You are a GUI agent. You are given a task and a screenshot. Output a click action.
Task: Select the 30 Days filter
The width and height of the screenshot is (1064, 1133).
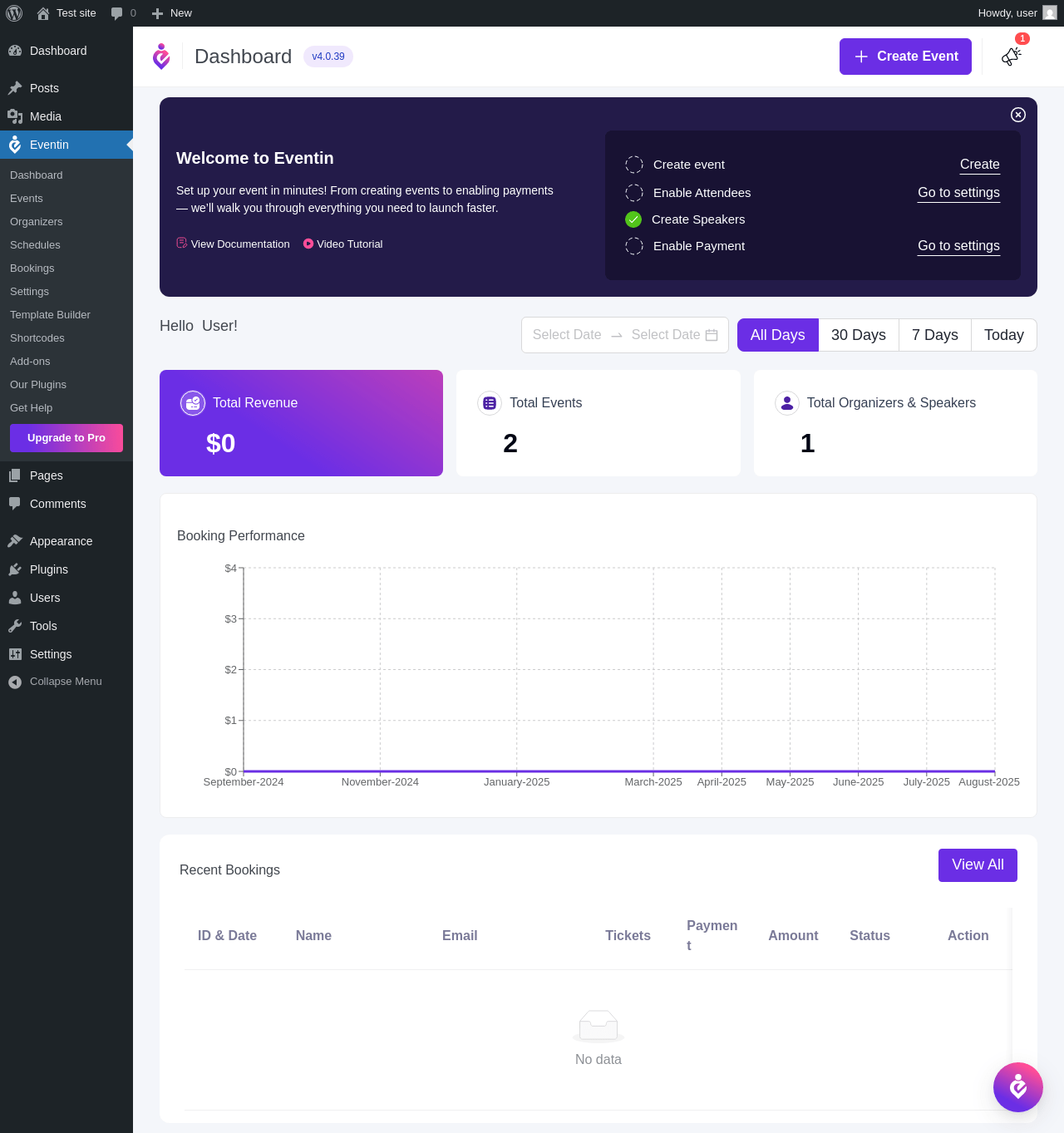click(859, 335)
